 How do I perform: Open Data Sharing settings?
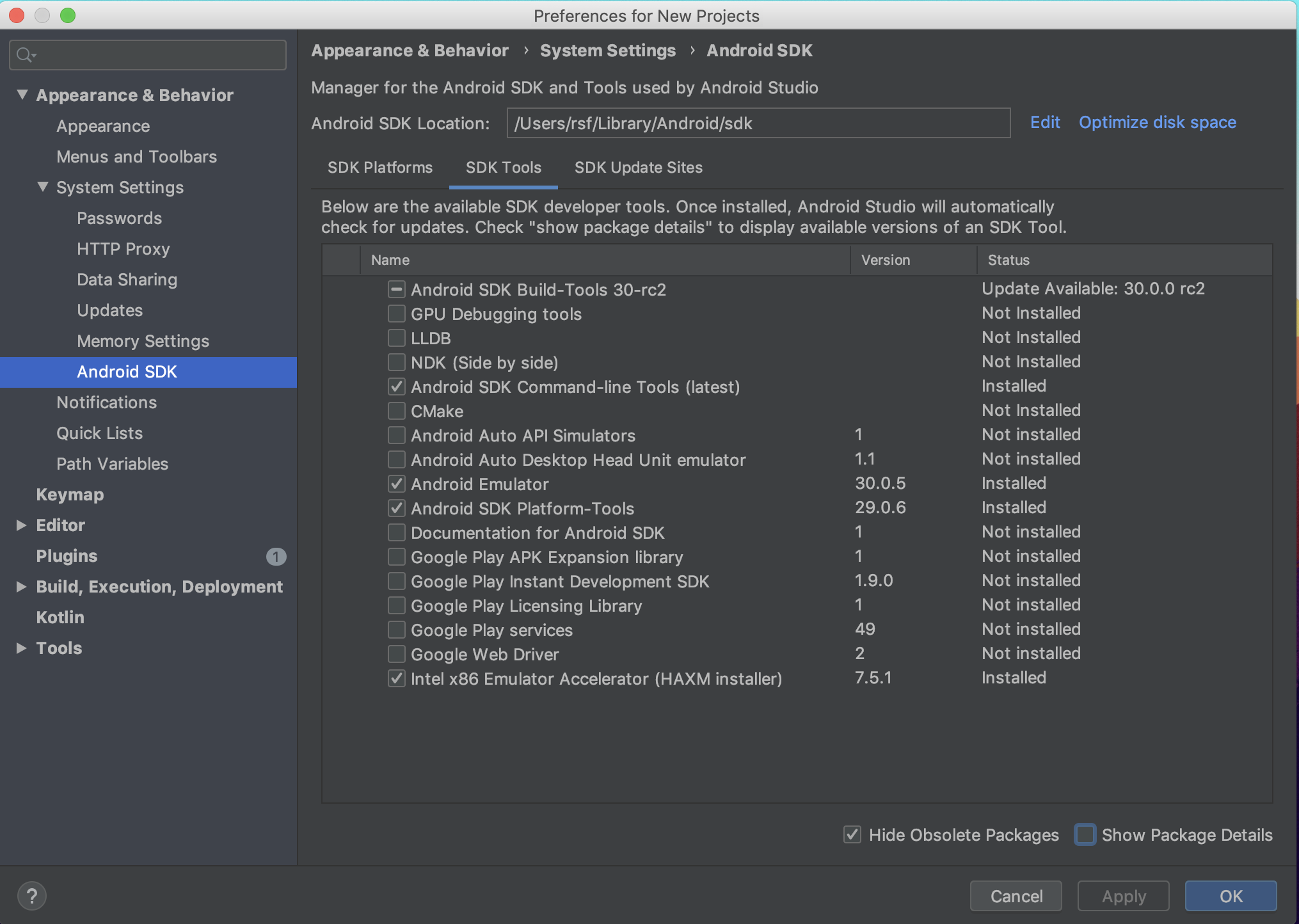148,280
